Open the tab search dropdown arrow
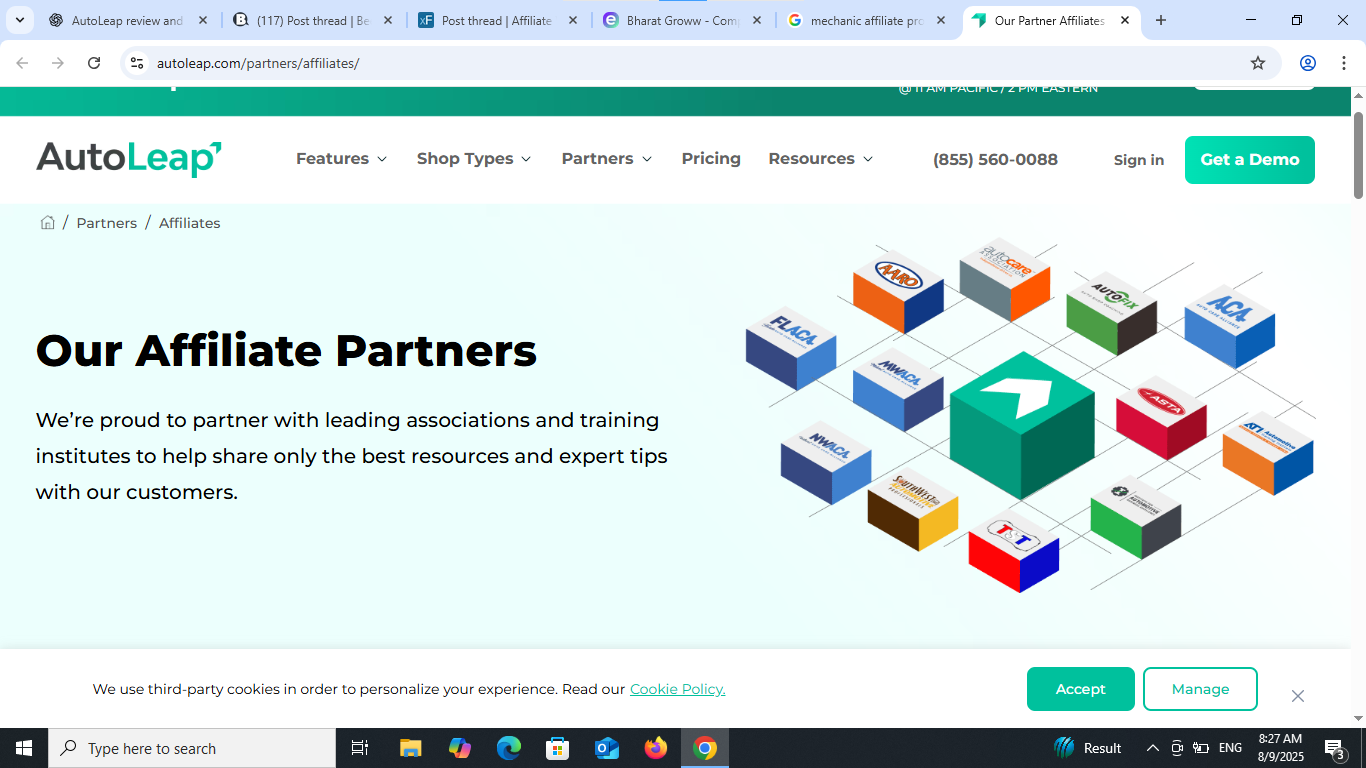 (19, 20)
